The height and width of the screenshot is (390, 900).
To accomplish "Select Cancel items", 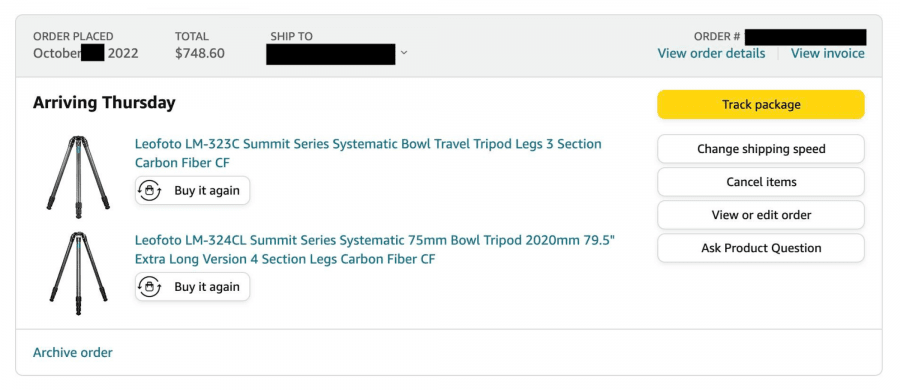I will tap(761, 182).
